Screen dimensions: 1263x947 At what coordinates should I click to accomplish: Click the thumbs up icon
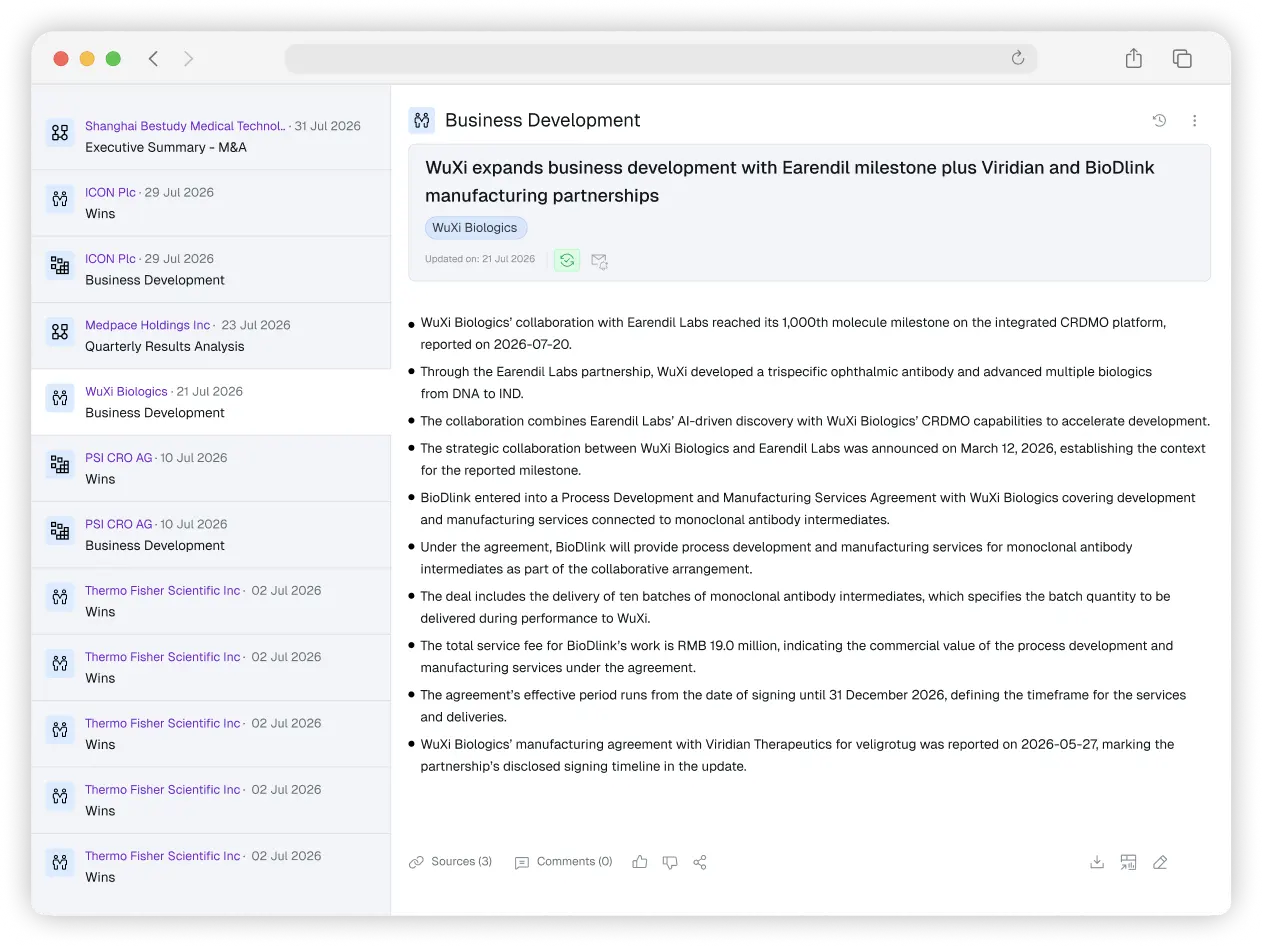640,862
